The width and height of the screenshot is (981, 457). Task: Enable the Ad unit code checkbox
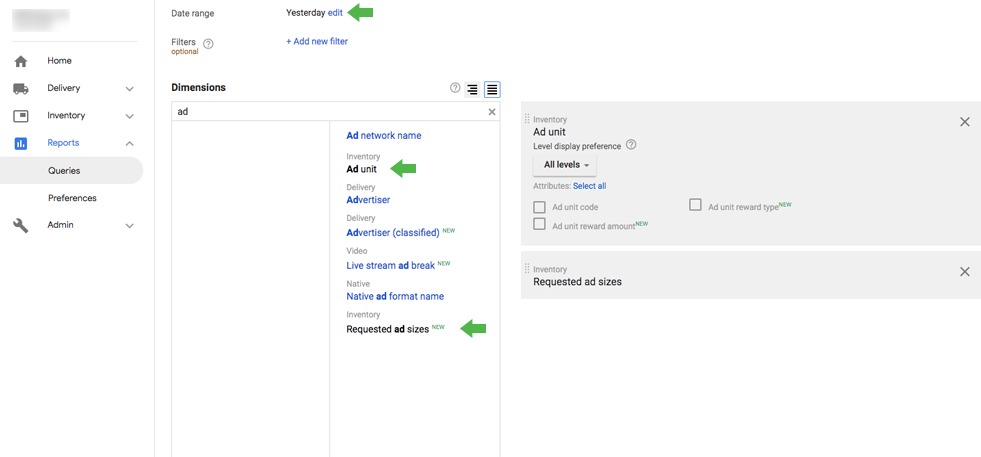(x=540, y=207)
